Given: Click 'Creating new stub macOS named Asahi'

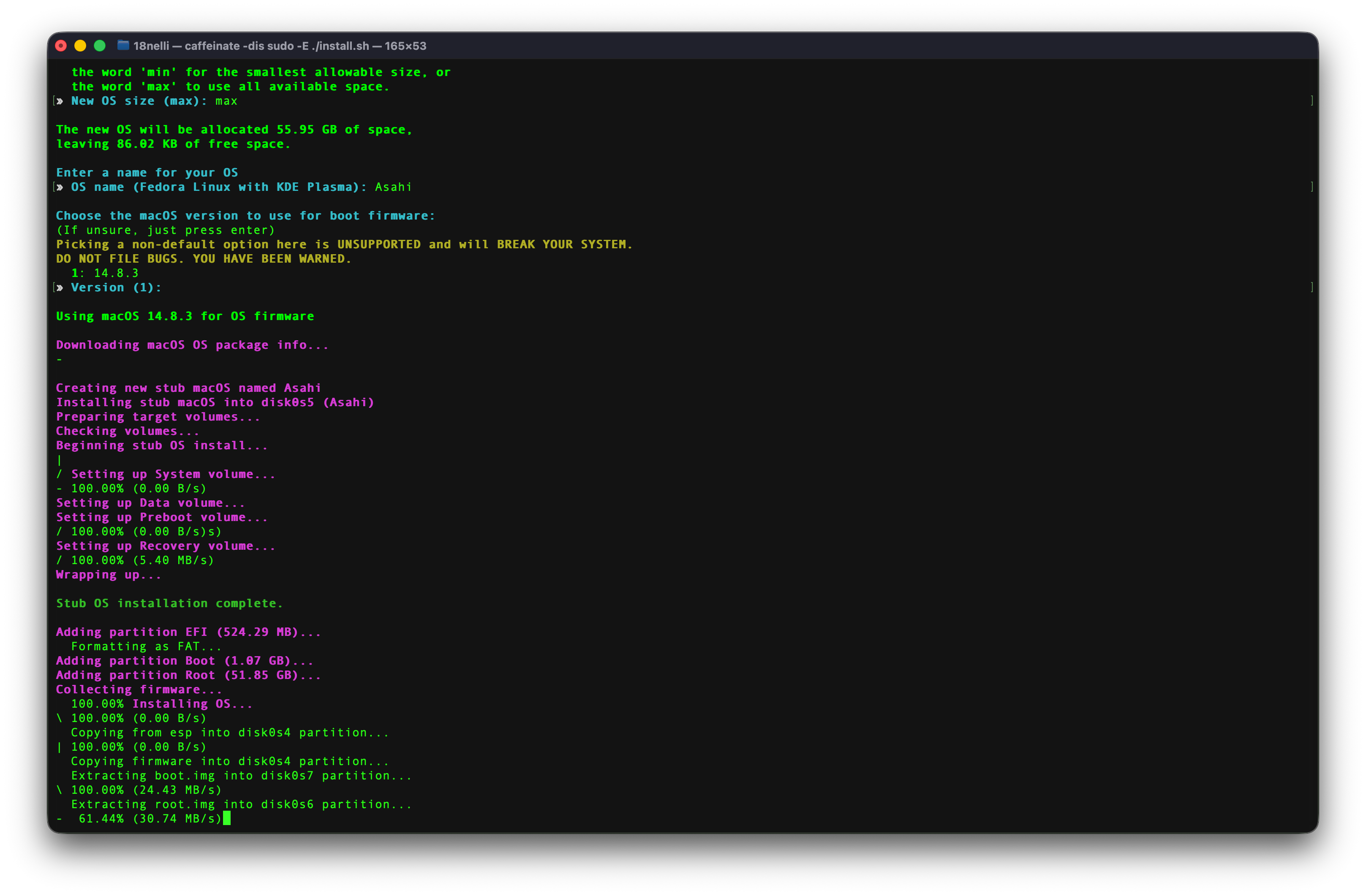Looking at the screenshot, I should tap(188, 388).
